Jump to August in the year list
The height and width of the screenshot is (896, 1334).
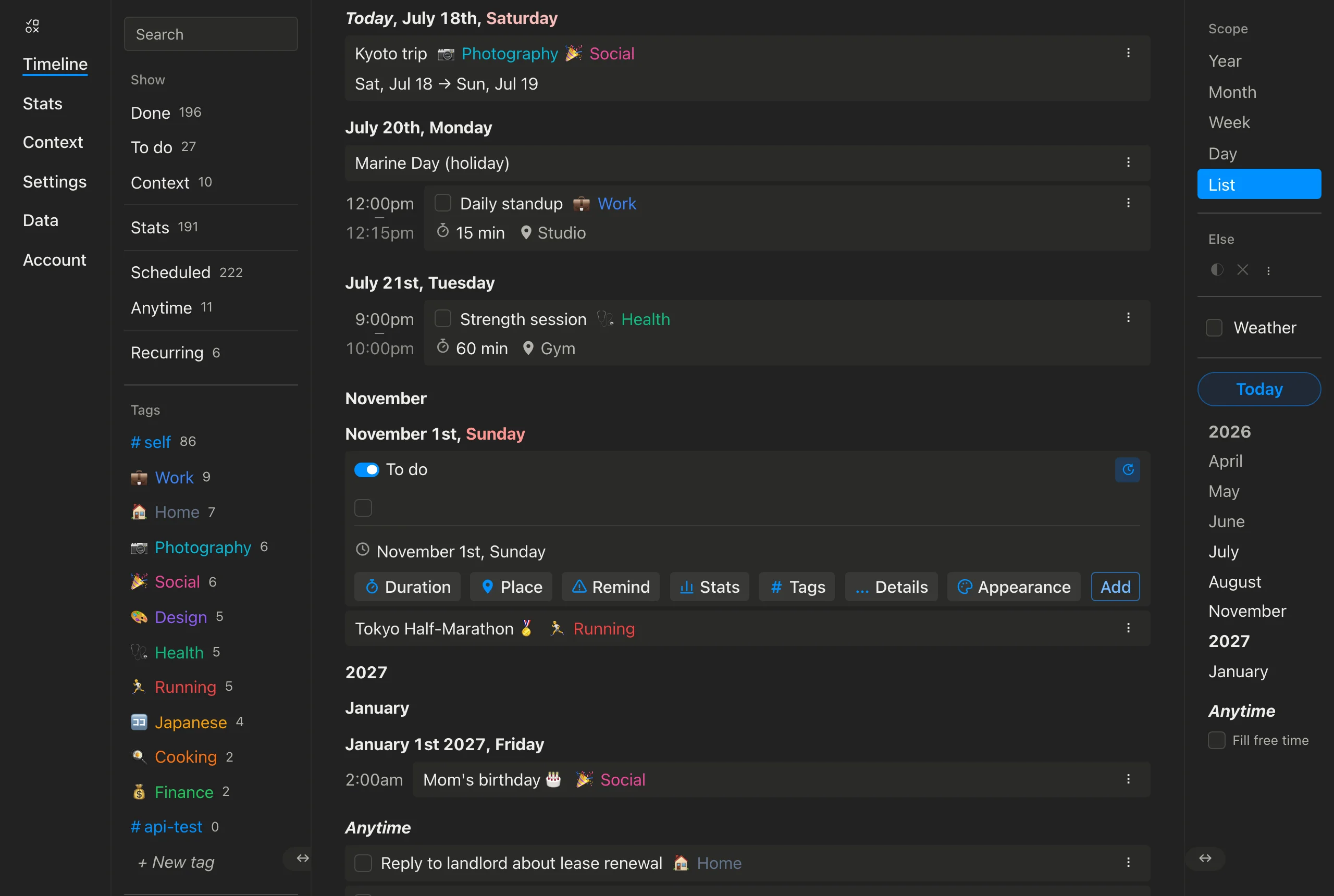tap(1234, 582)
